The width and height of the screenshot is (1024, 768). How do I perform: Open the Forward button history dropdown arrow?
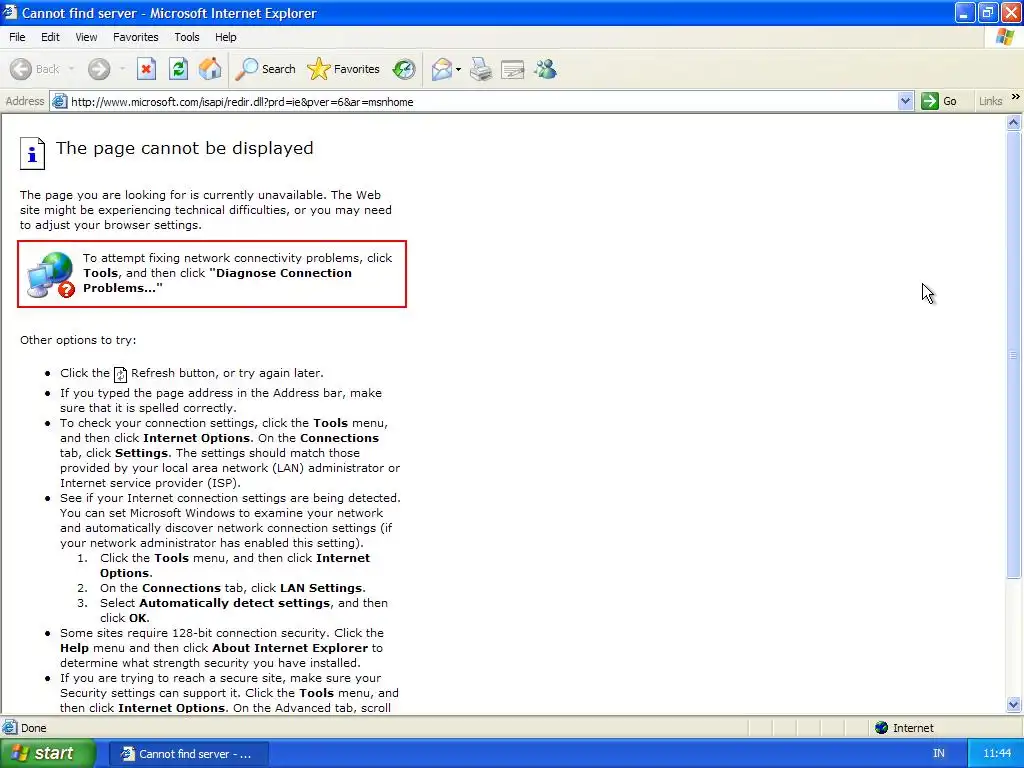[122, 69]
